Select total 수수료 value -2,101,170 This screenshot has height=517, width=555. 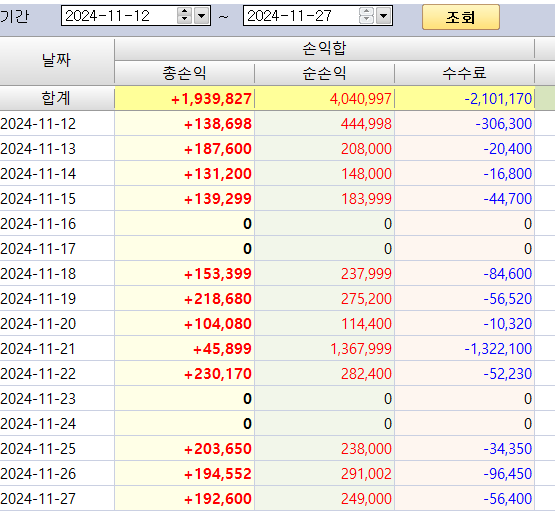(464, 98)
